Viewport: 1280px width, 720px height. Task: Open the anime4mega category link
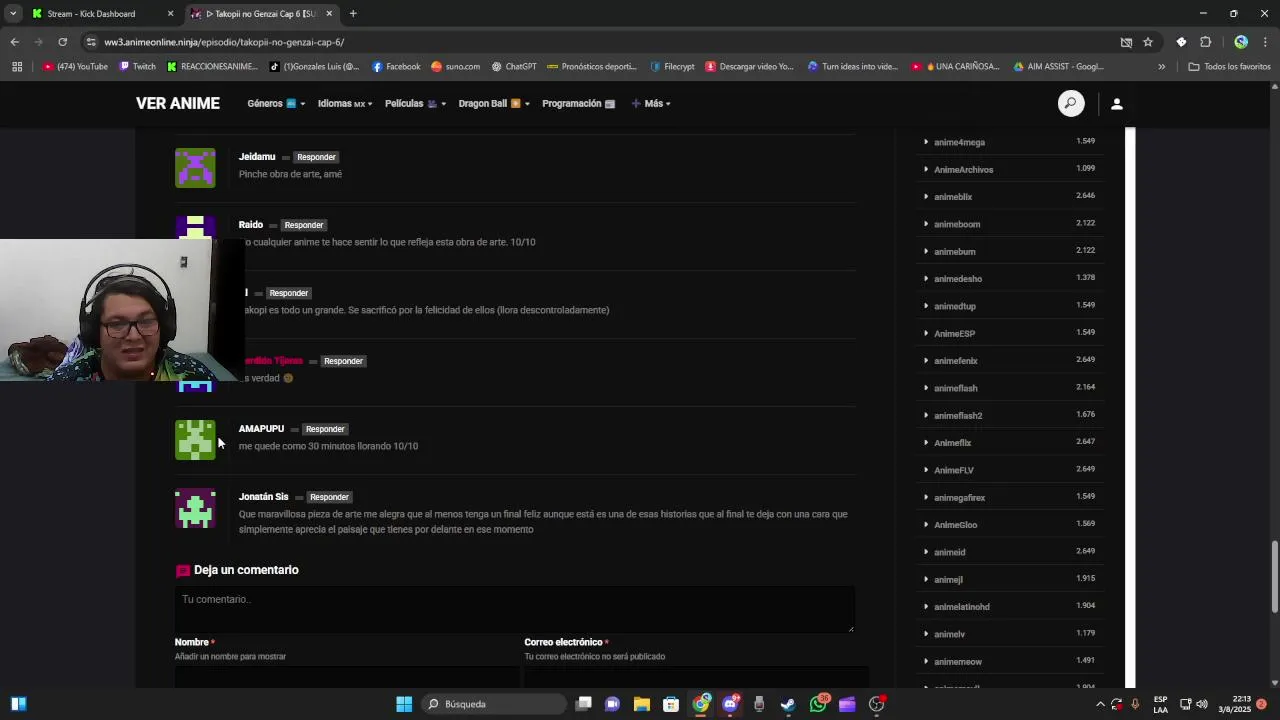point(959,142)
